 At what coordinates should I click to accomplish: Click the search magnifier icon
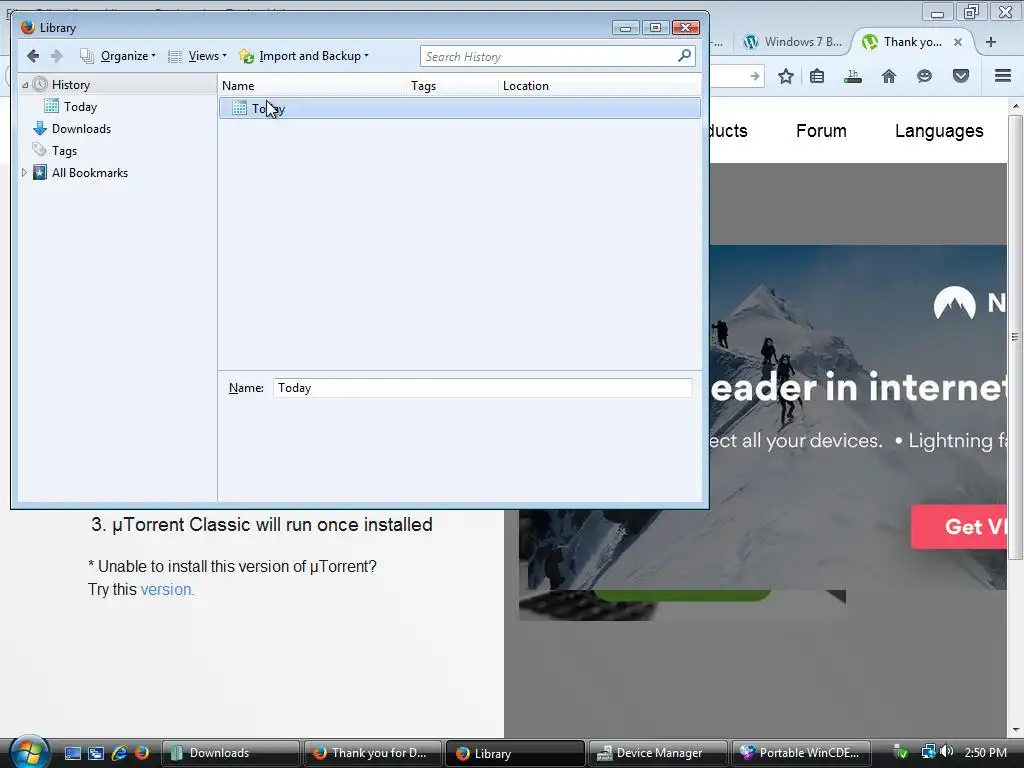(684, 56)
